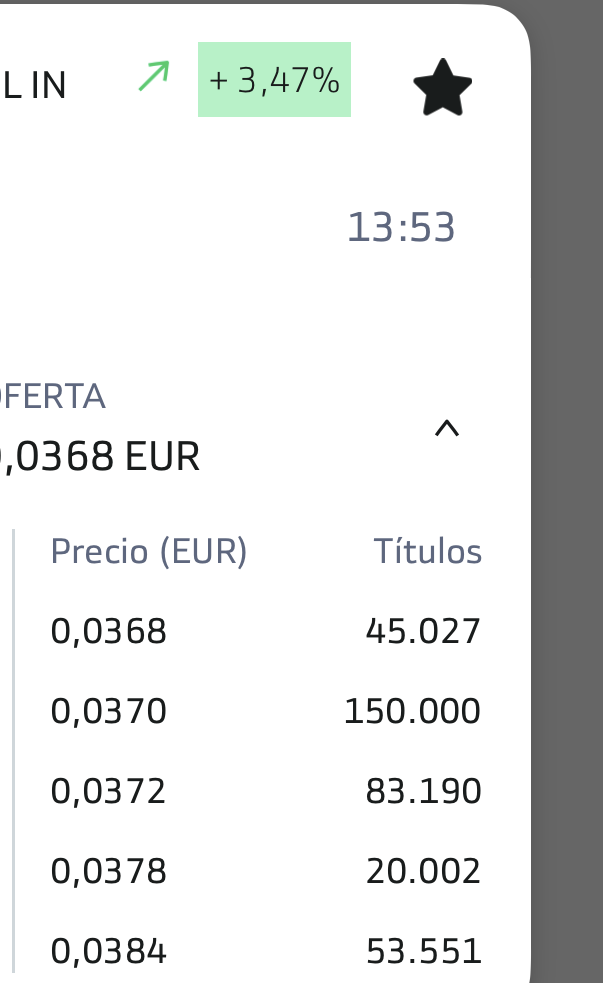This screenshot has height=983, width=603.
Task: Click the green upward trend arrow
Action: (153, 77)
